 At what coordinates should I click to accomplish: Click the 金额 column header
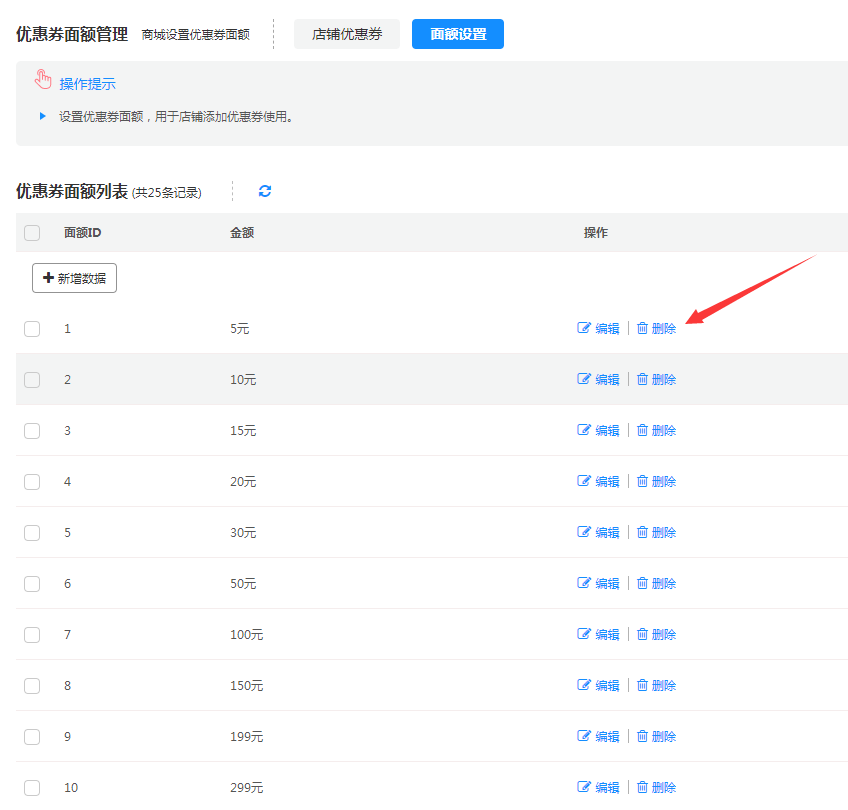242,233
